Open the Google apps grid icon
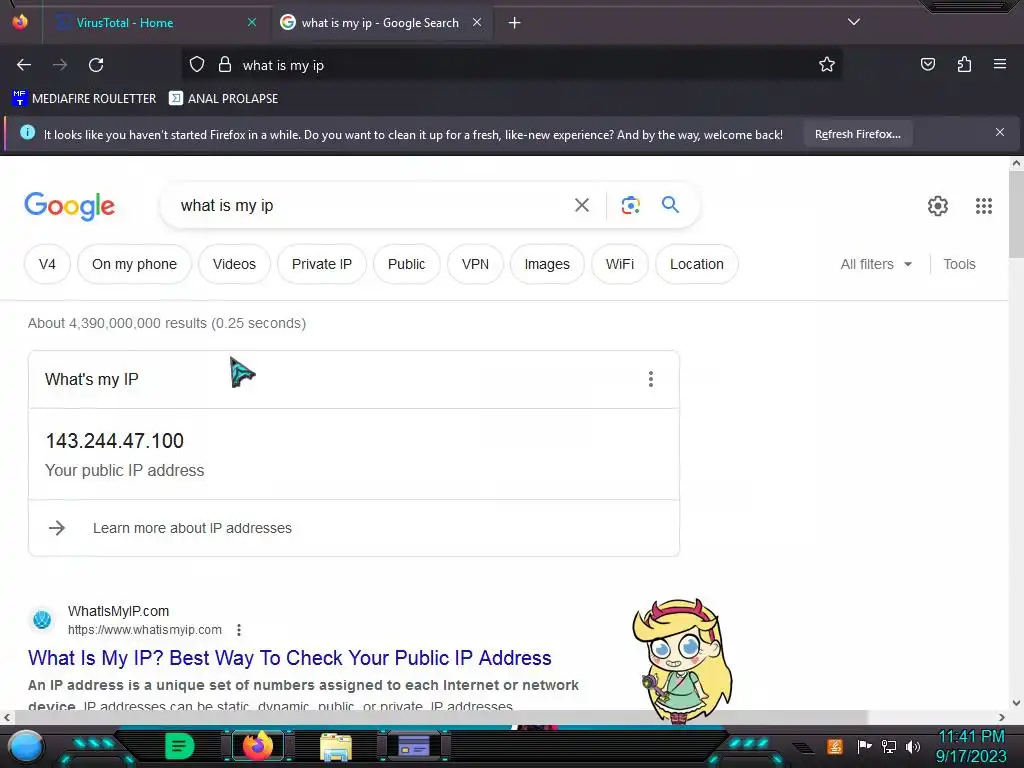The height and width of the screenshot is (768, 1024). tap(984, 206)
